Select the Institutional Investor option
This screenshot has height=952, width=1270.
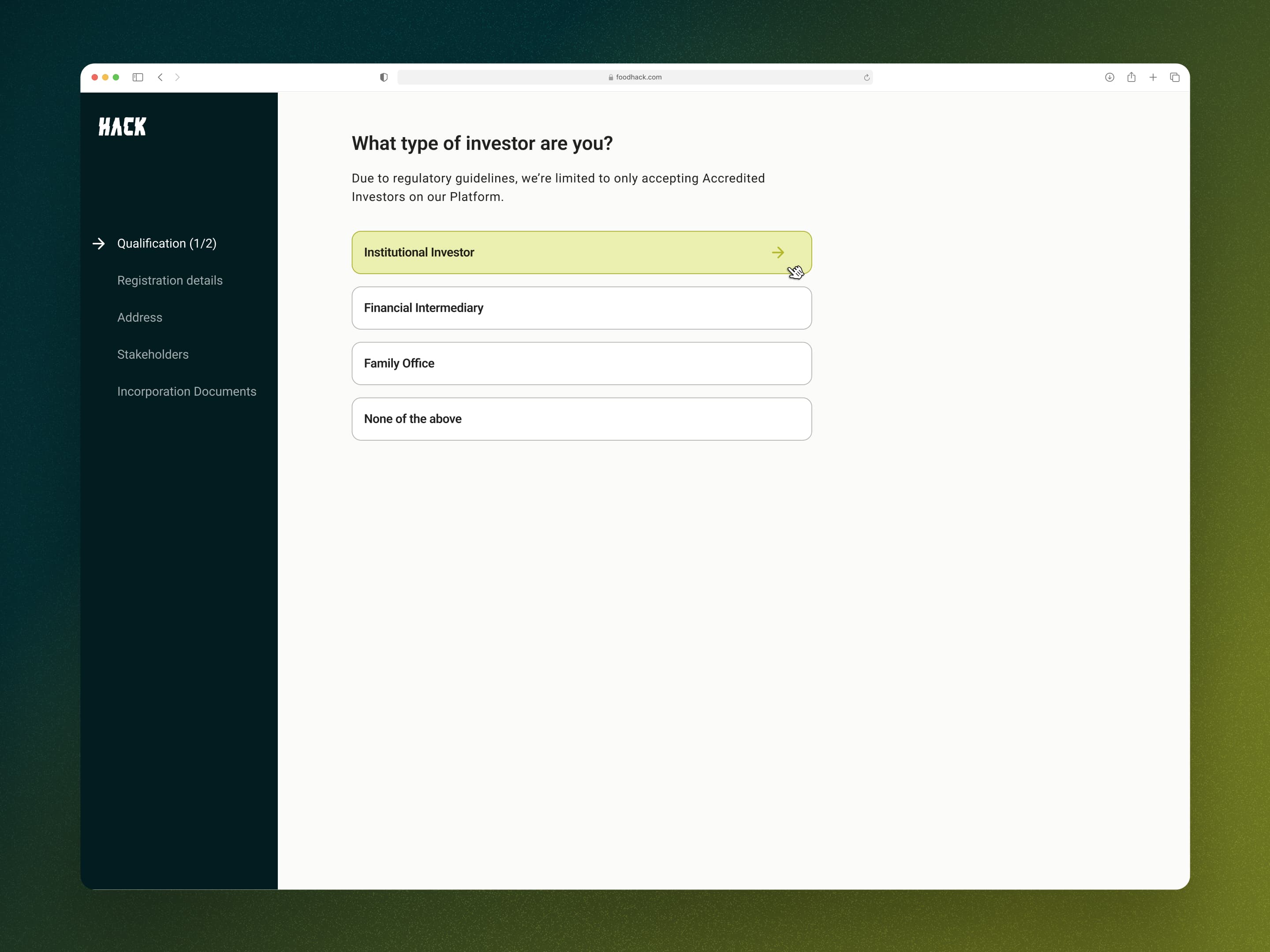[582, 253]
